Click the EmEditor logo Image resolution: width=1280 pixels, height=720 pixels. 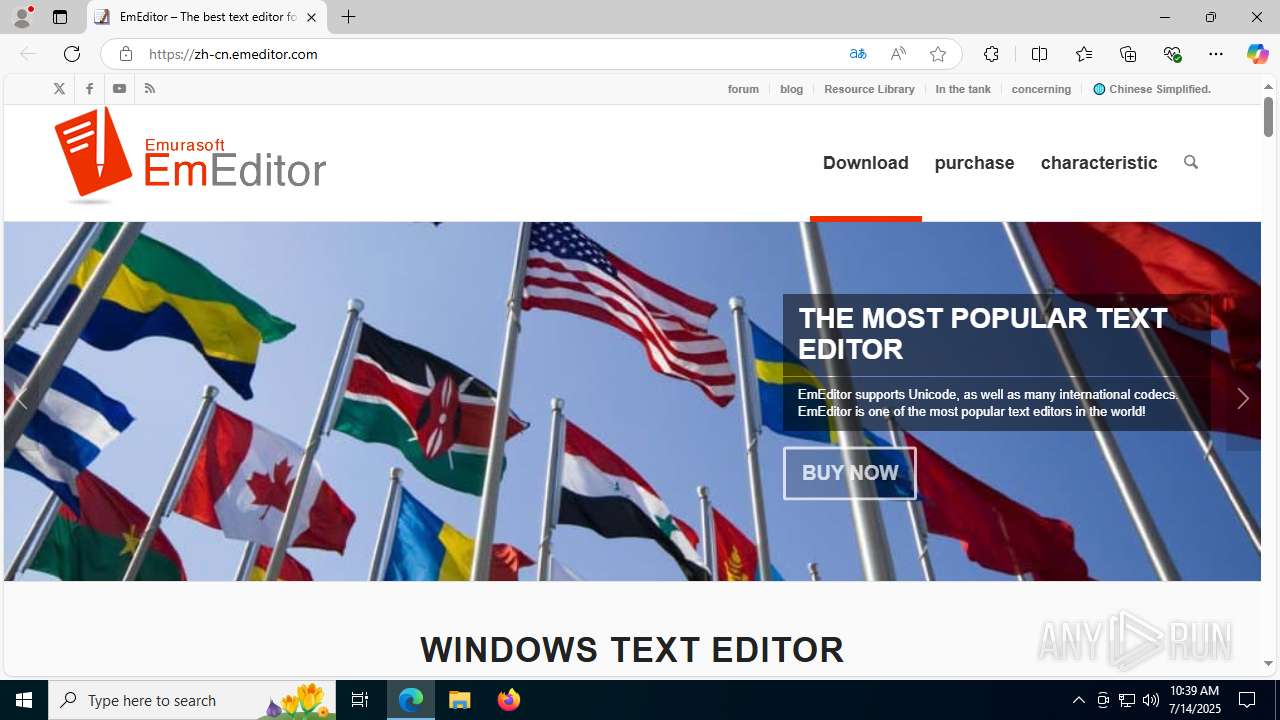190,156
